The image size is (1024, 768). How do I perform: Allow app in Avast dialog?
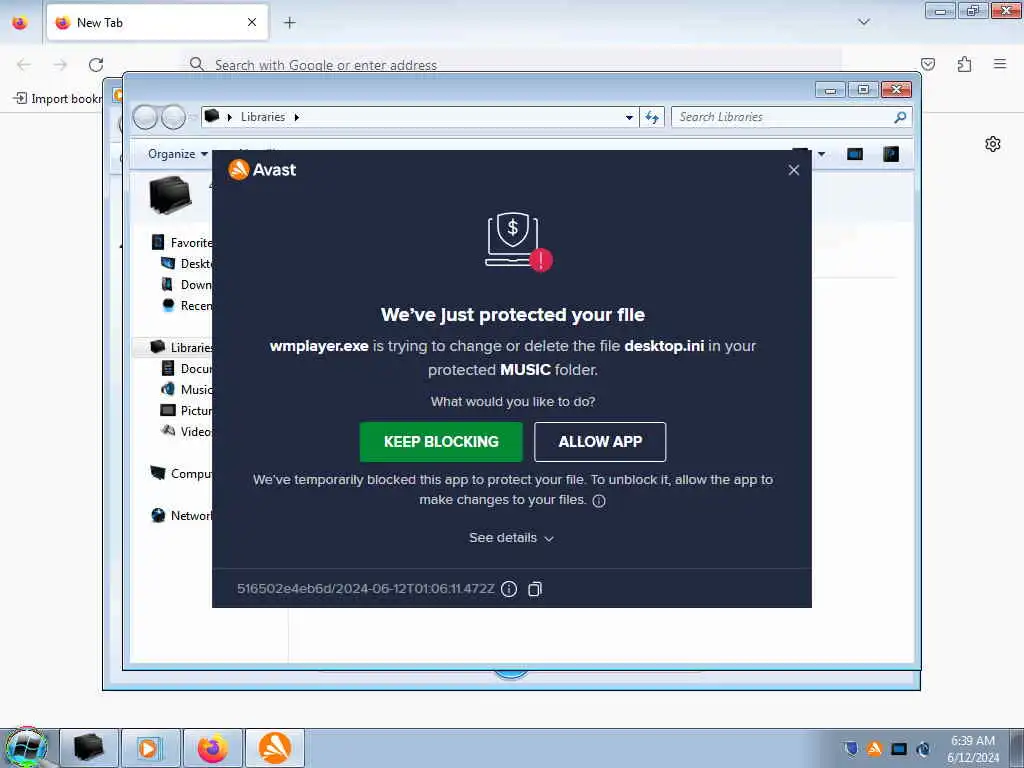(x=600, y=442)
